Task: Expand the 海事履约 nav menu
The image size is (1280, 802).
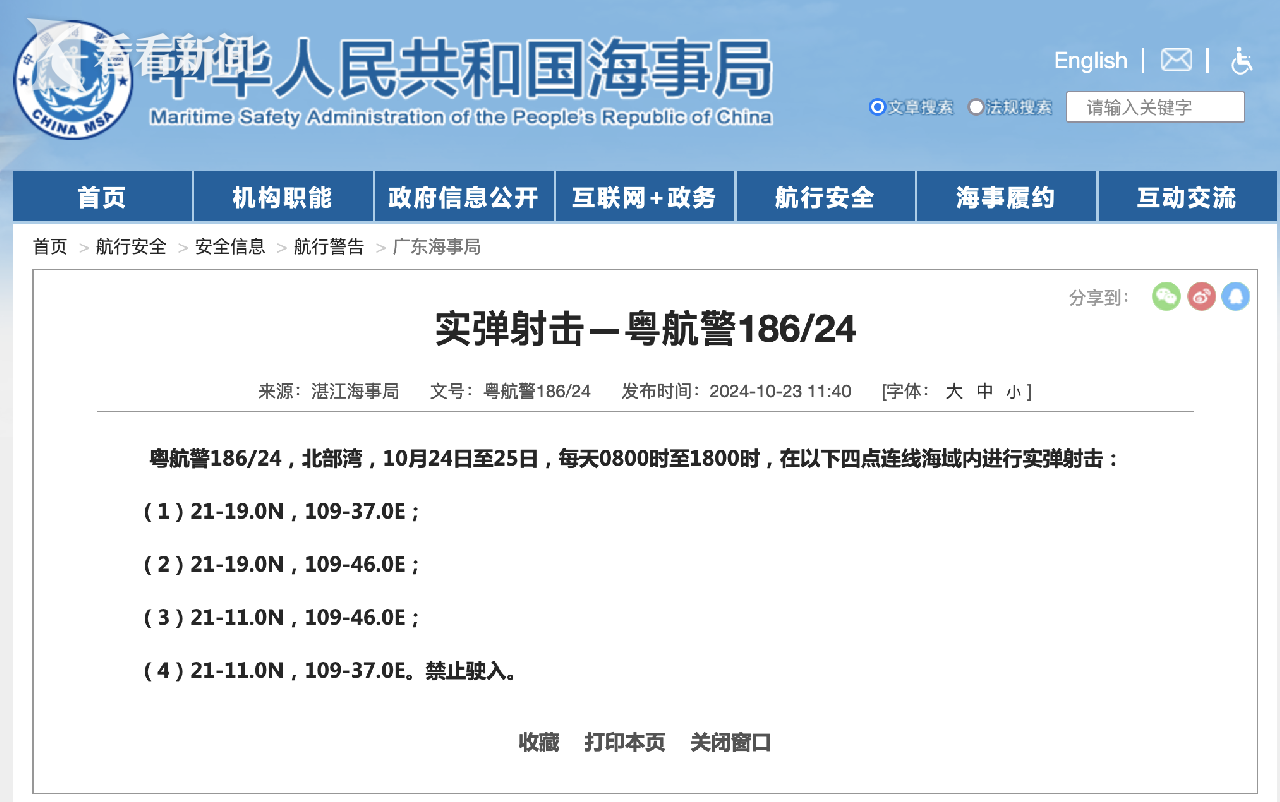Action: point(1005,197)
